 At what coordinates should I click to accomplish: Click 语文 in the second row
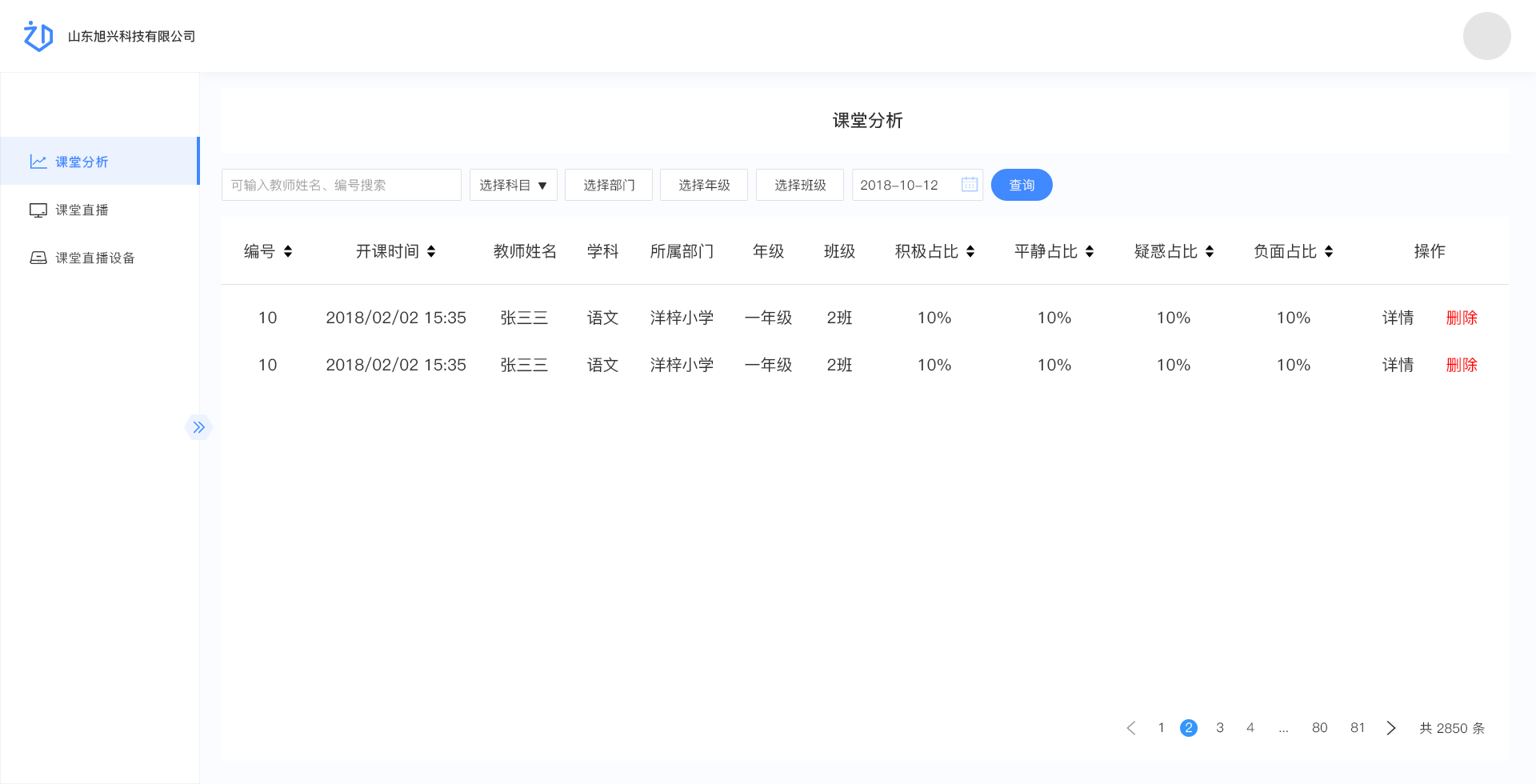[x=602, y=365]
